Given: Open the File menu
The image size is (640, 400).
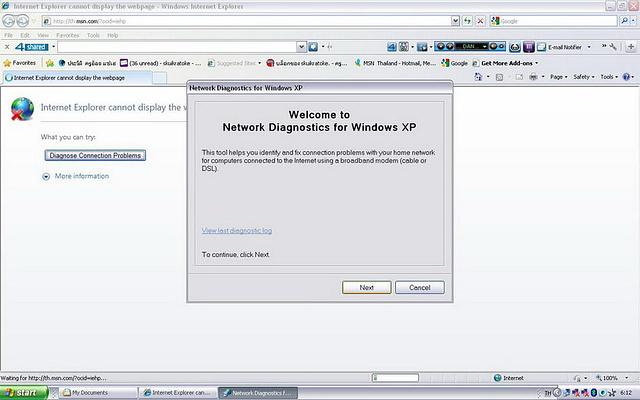Looking at the screenshot, I should [x=8, y=35].
